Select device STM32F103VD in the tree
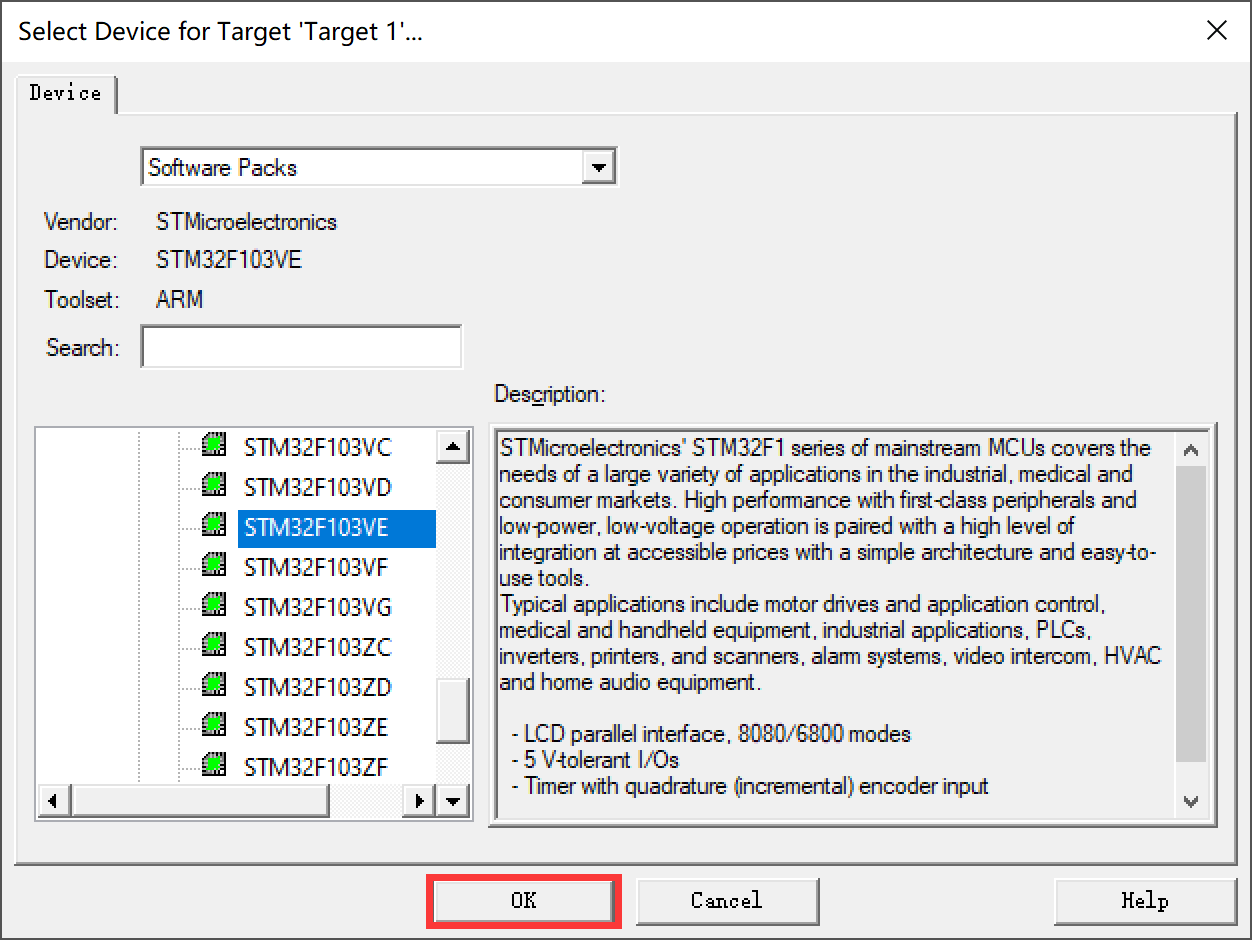This screenshot has height=940, width=1252. pyautogui.click(x=317, y=488)
